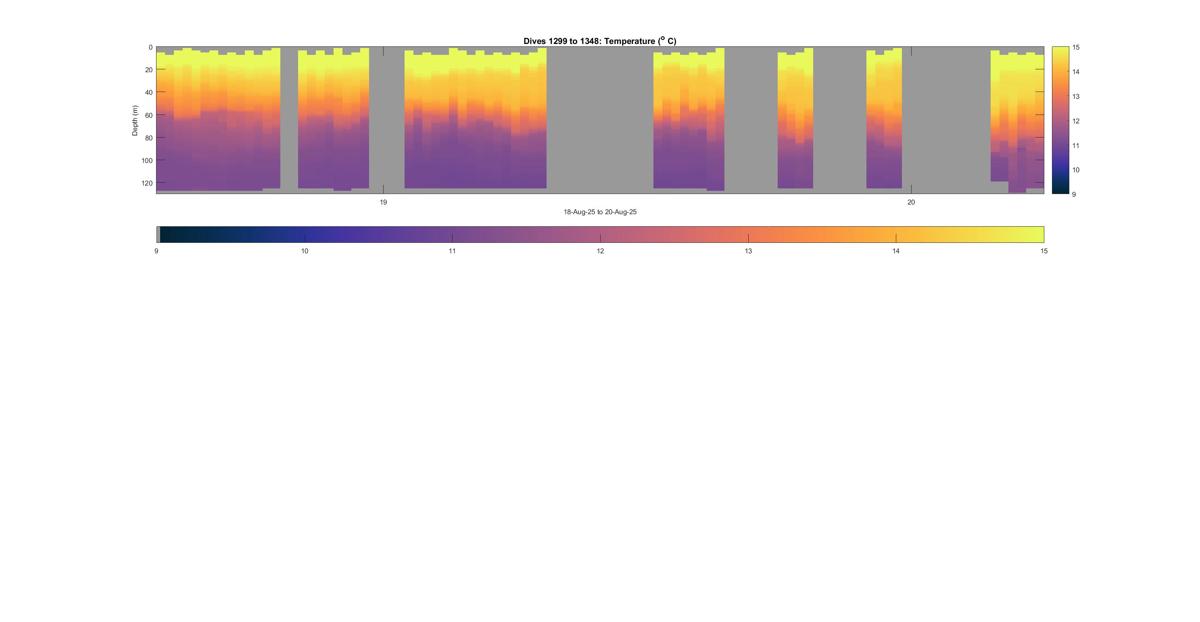Image resolution: width=1200 pixels, height=622 pixels.
Task: Click the leftmost temperature data block
Action: tap(218, 120)
